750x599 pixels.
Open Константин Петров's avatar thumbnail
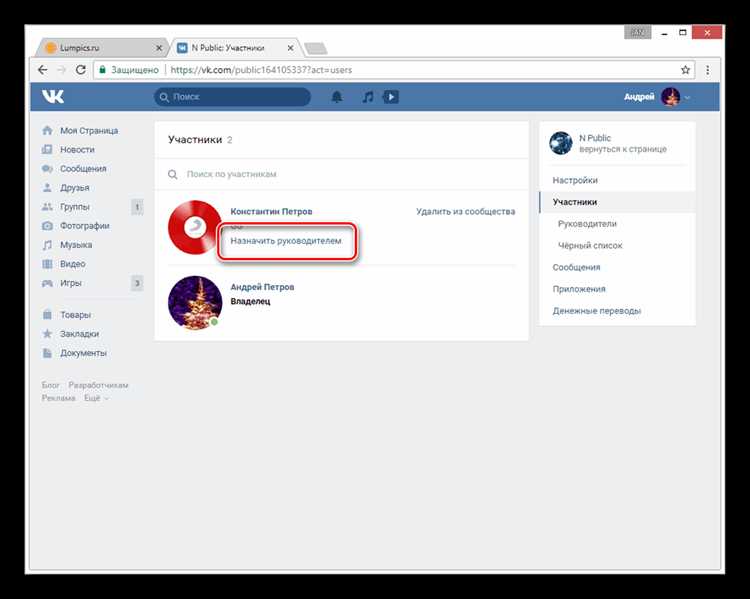tap(195, 227)
